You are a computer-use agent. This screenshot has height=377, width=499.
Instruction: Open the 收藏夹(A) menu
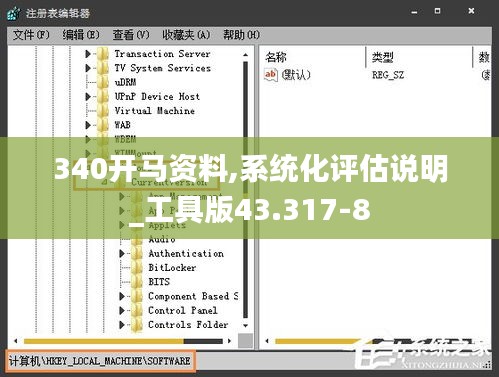pos(186,35)
